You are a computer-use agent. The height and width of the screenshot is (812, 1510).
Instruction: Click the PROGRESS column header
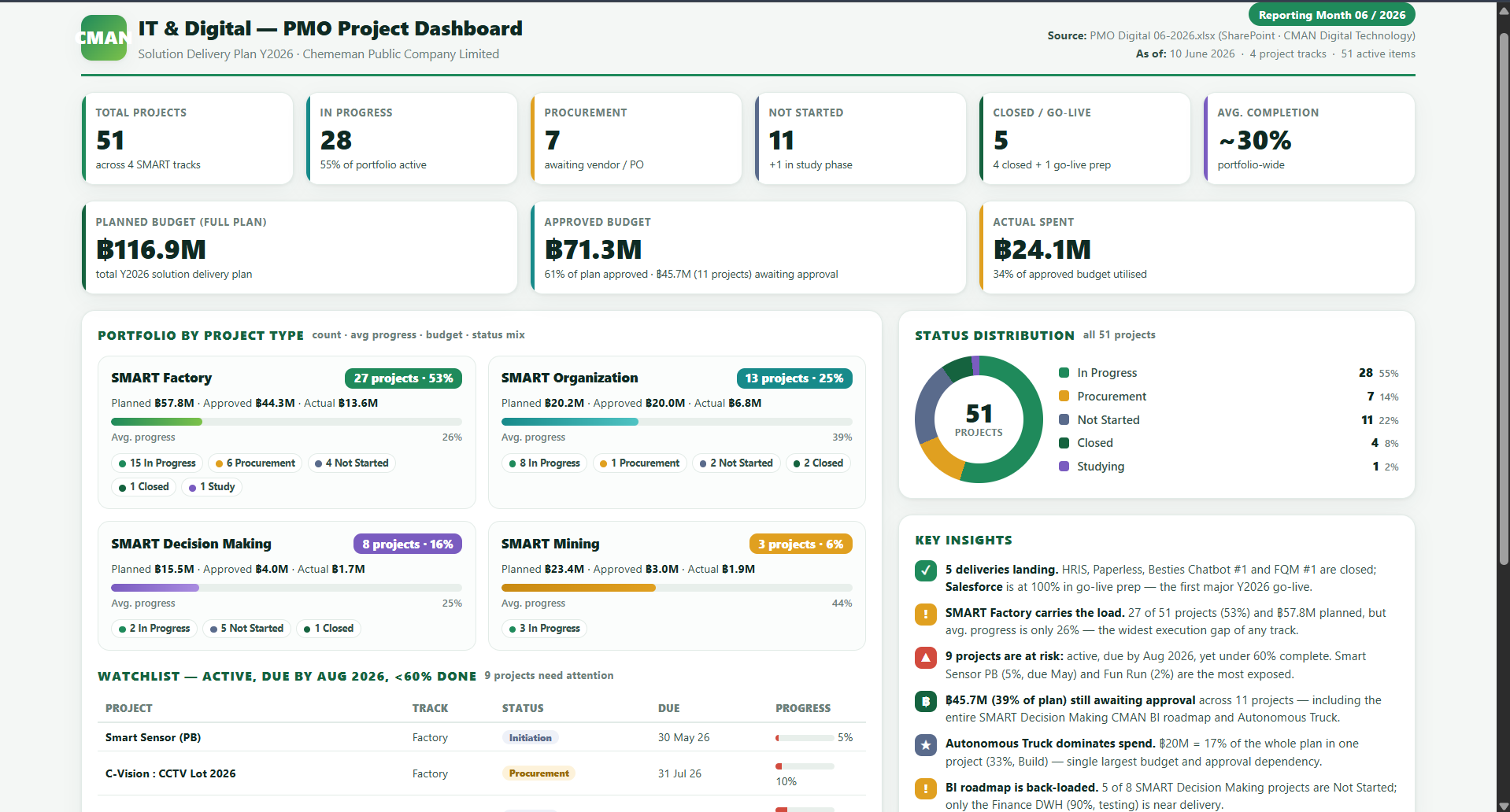pyautogui.click(x=803, y=708)
